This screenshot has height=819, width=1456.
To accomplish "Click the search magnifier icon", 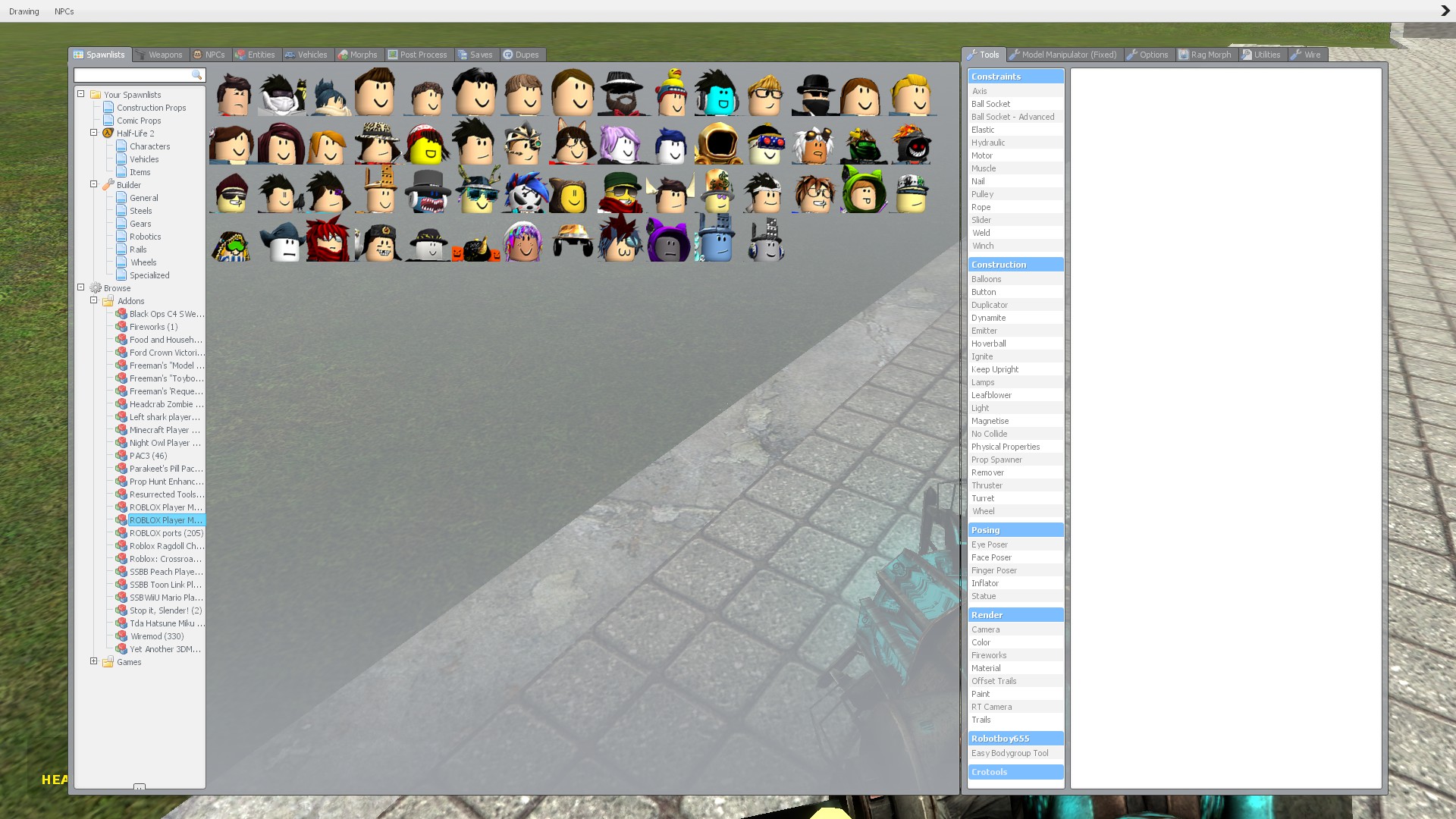I will click(x=197, y=75).
